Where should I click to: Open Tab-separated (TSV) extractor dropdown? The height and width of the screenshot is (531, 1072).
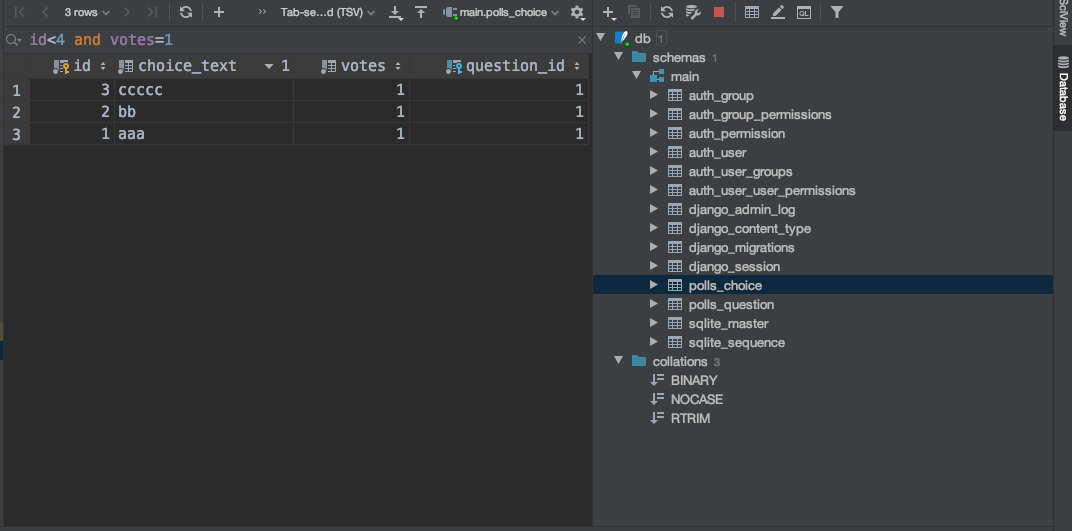coord(327,12)
